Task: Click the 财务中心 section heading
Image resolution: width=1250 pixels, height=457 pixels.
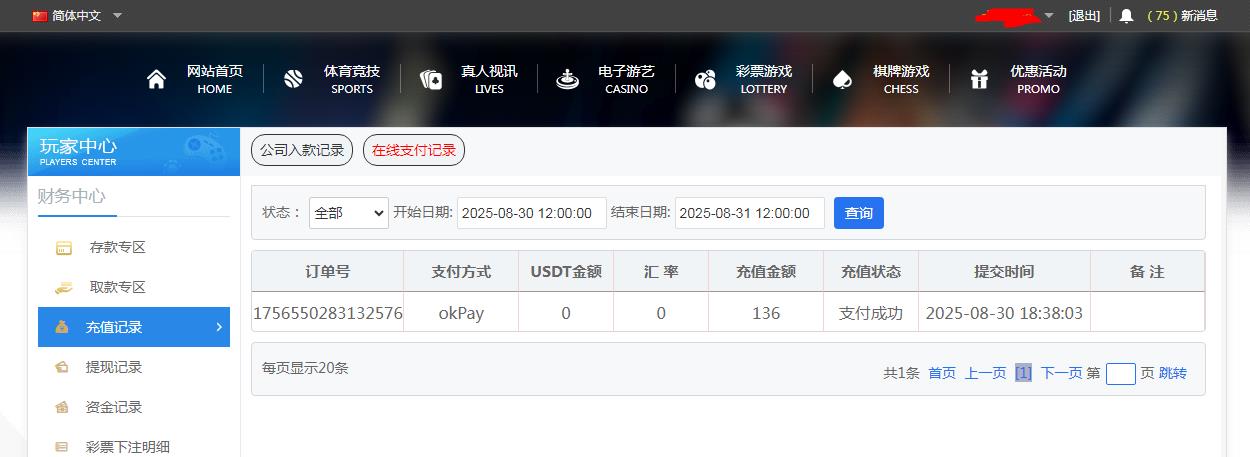Action: tap(72, 196)
